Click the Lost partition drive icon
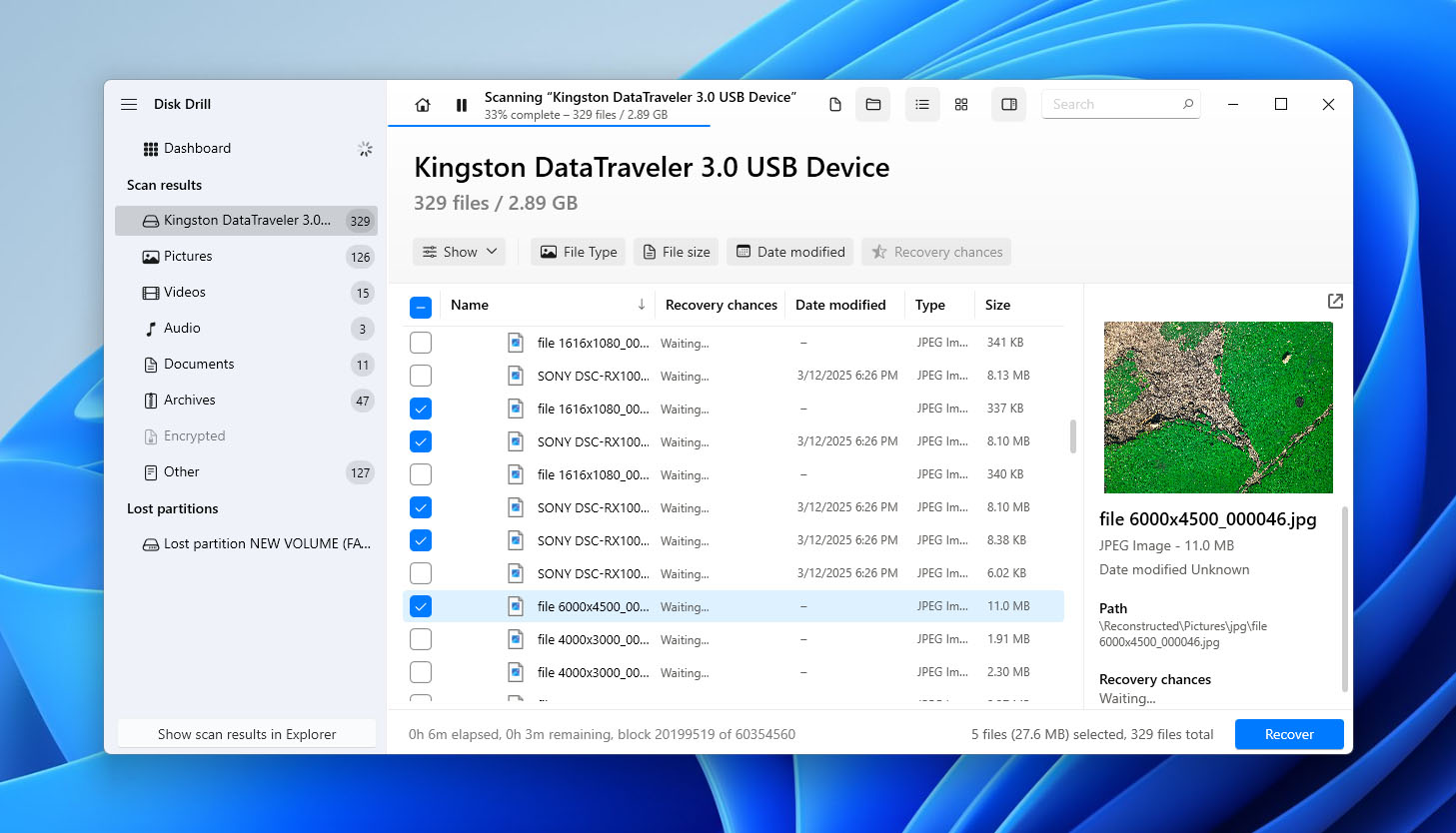Image resolution: width=1456 pixels, height=833 pixels. tap(151, 544)
